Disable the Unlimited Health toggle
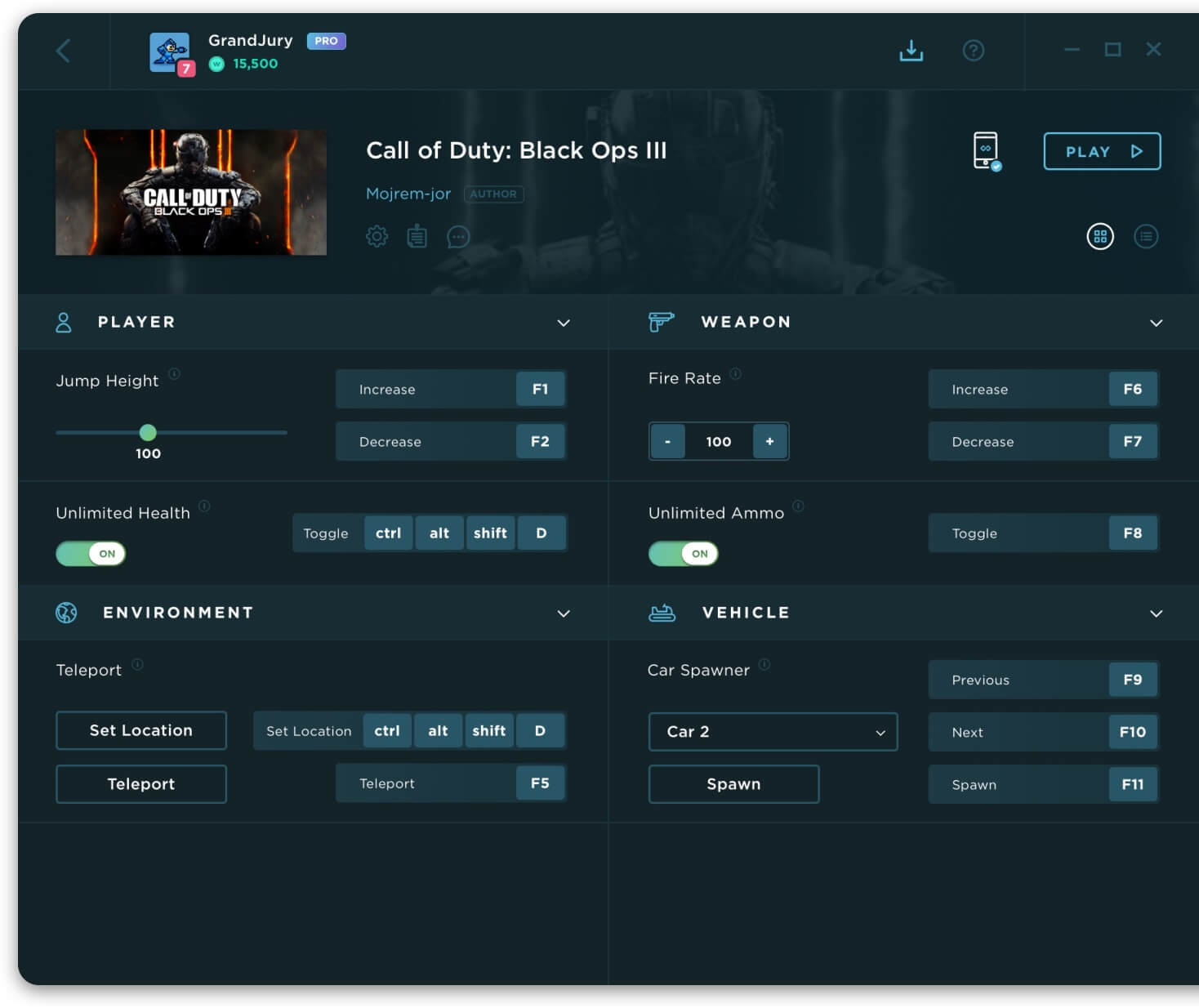The image size is (1199, 1008). point(90,553)
